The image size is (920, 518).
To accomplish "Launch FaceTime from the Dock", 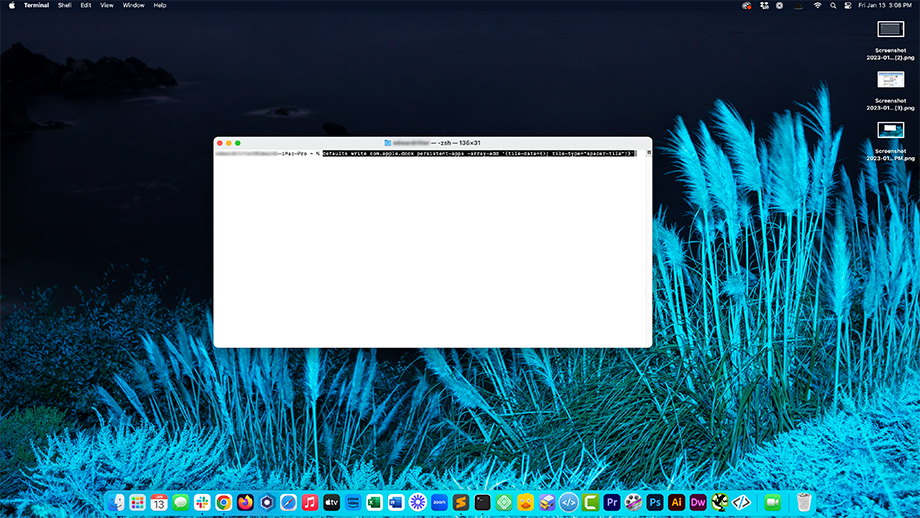I will coord(773,502).
